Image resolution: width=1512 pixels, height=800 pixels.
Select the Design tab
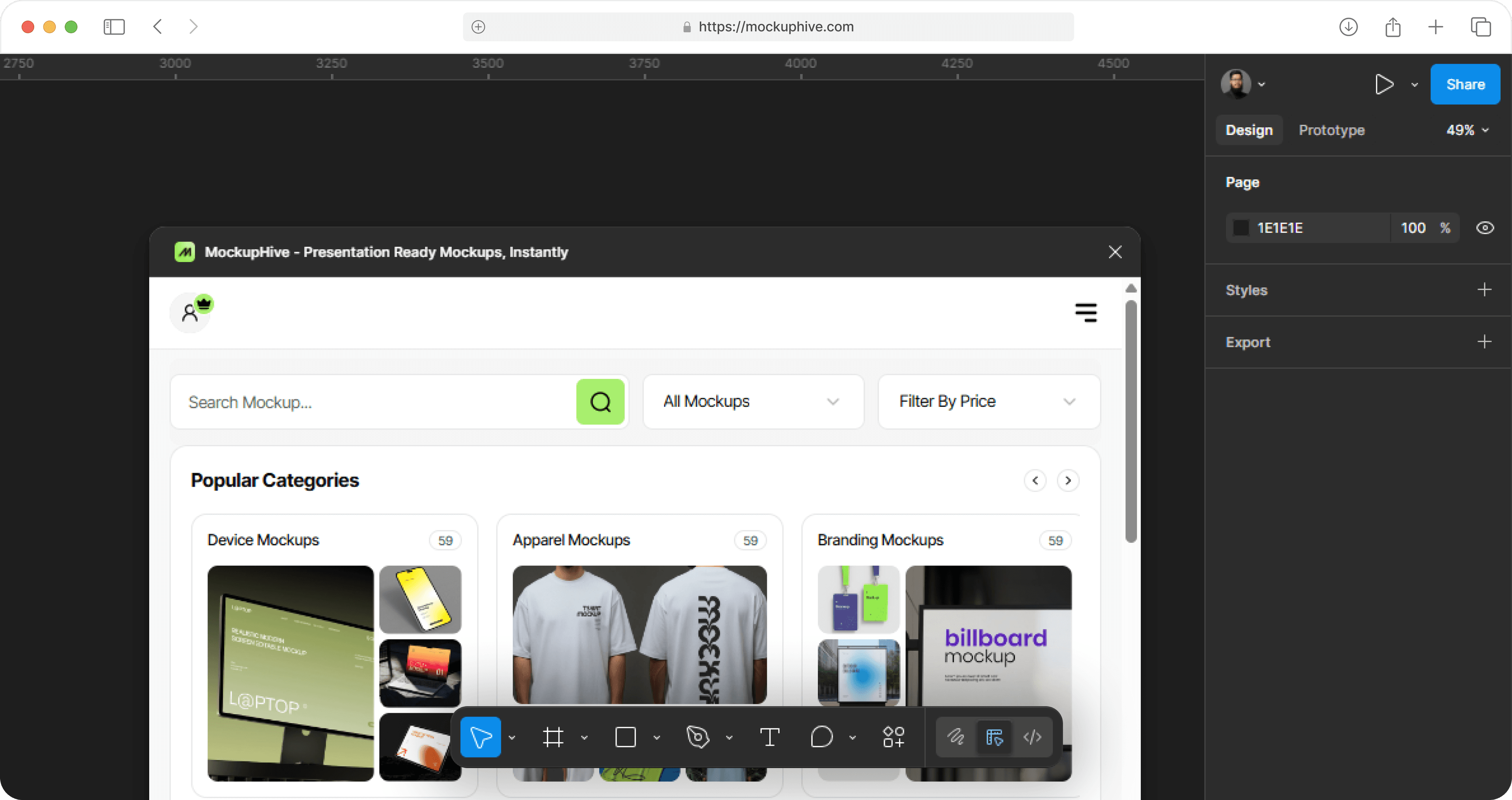pyautogui.click(x=1249, y=130)
